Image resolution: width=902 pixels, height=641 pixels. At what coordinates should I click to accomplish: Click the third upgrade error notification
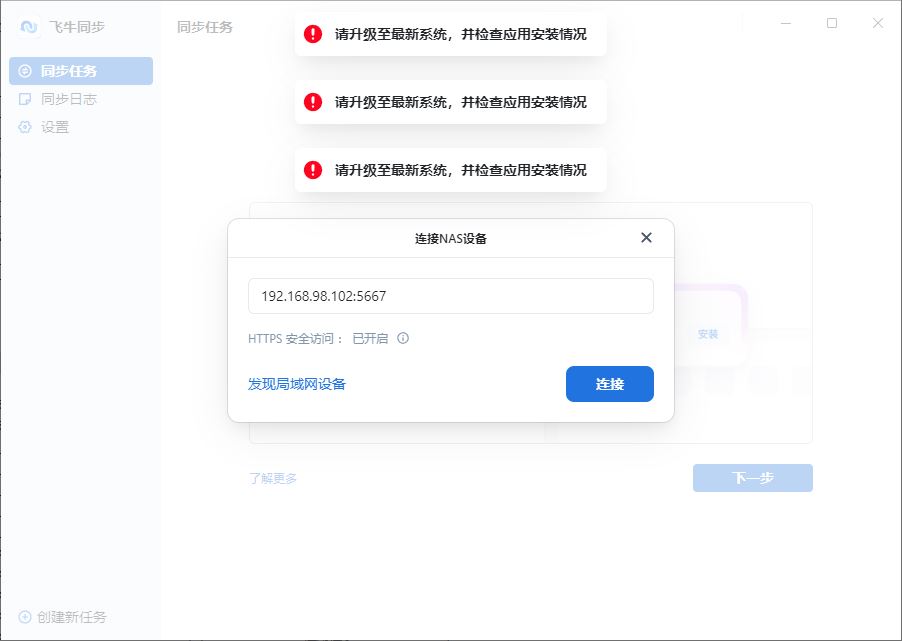pos(450,170)
